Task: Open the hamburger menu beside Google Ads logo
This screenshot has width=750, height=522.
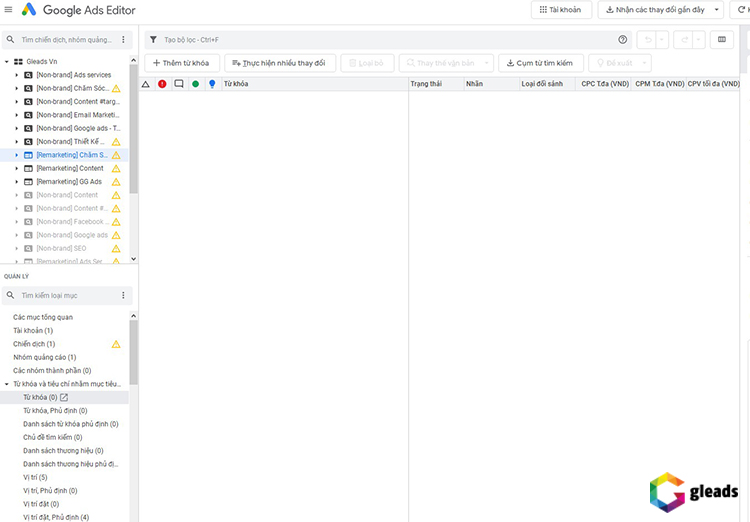Action: [9, 10]
